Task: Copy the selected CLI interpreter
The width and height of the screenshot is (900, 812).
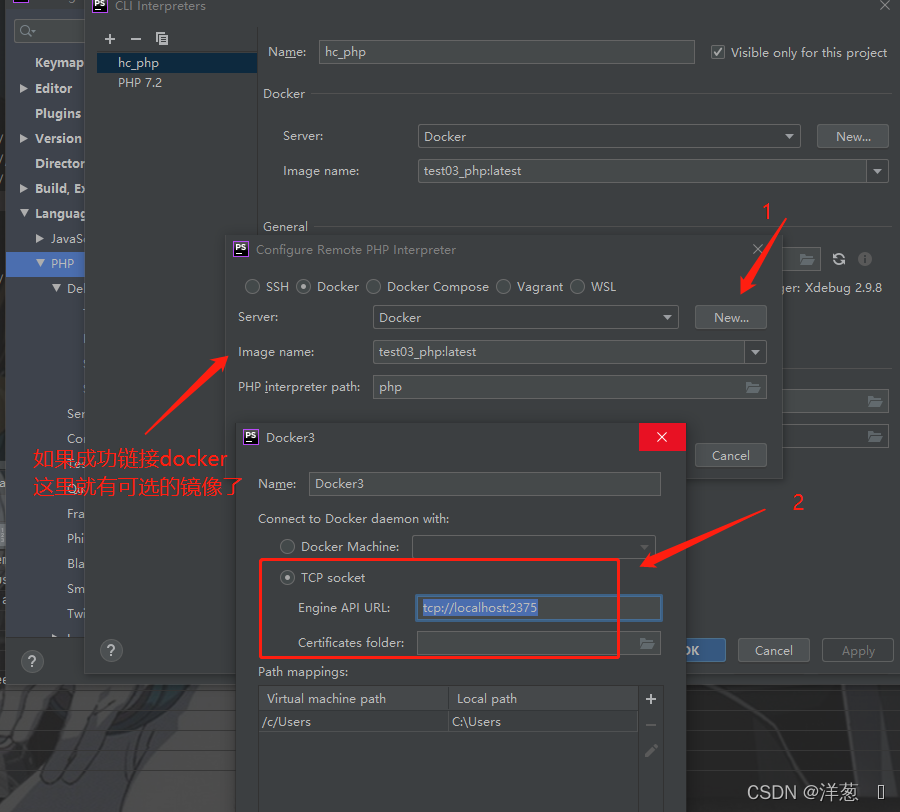Action: (x=162, y=38)
